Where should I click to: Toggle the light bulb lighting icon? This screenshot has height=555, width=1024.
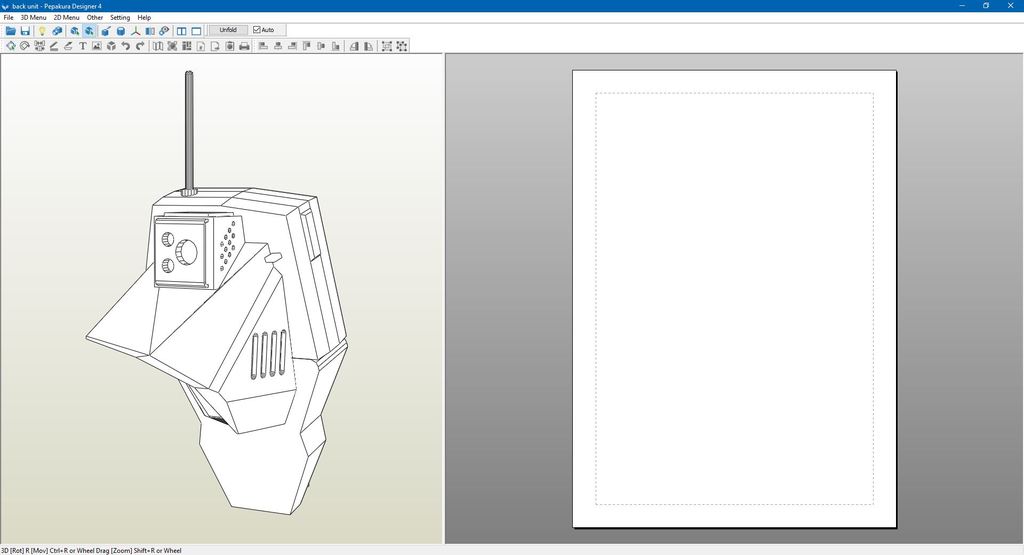[42, 31]
